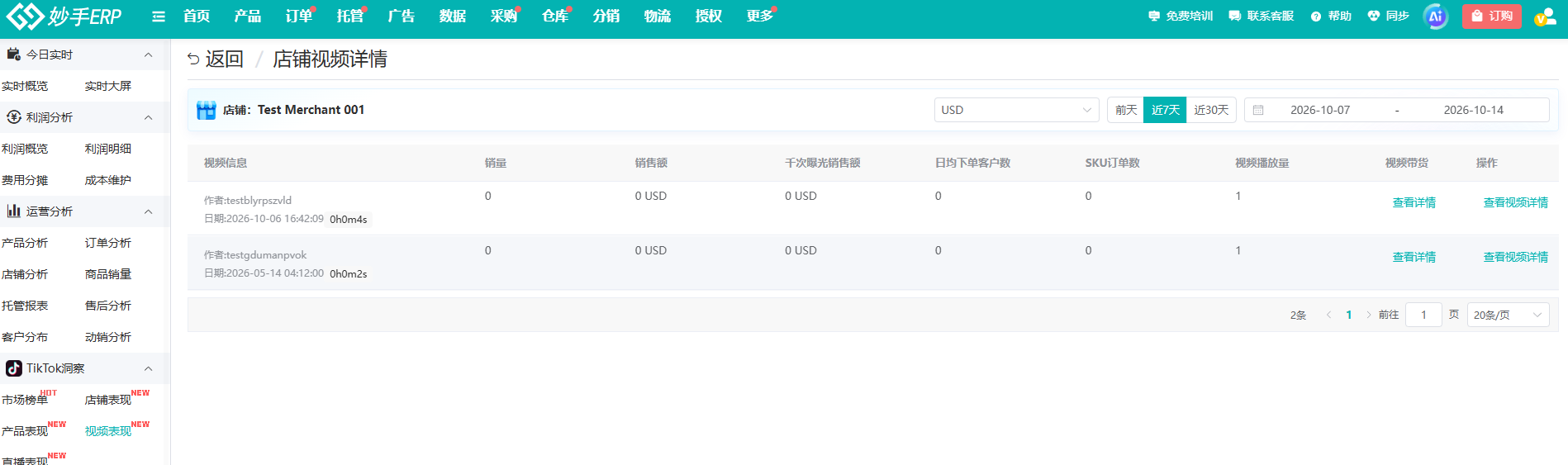Click the 帮助 link
1568x465 pixels.
[1331, 17]
